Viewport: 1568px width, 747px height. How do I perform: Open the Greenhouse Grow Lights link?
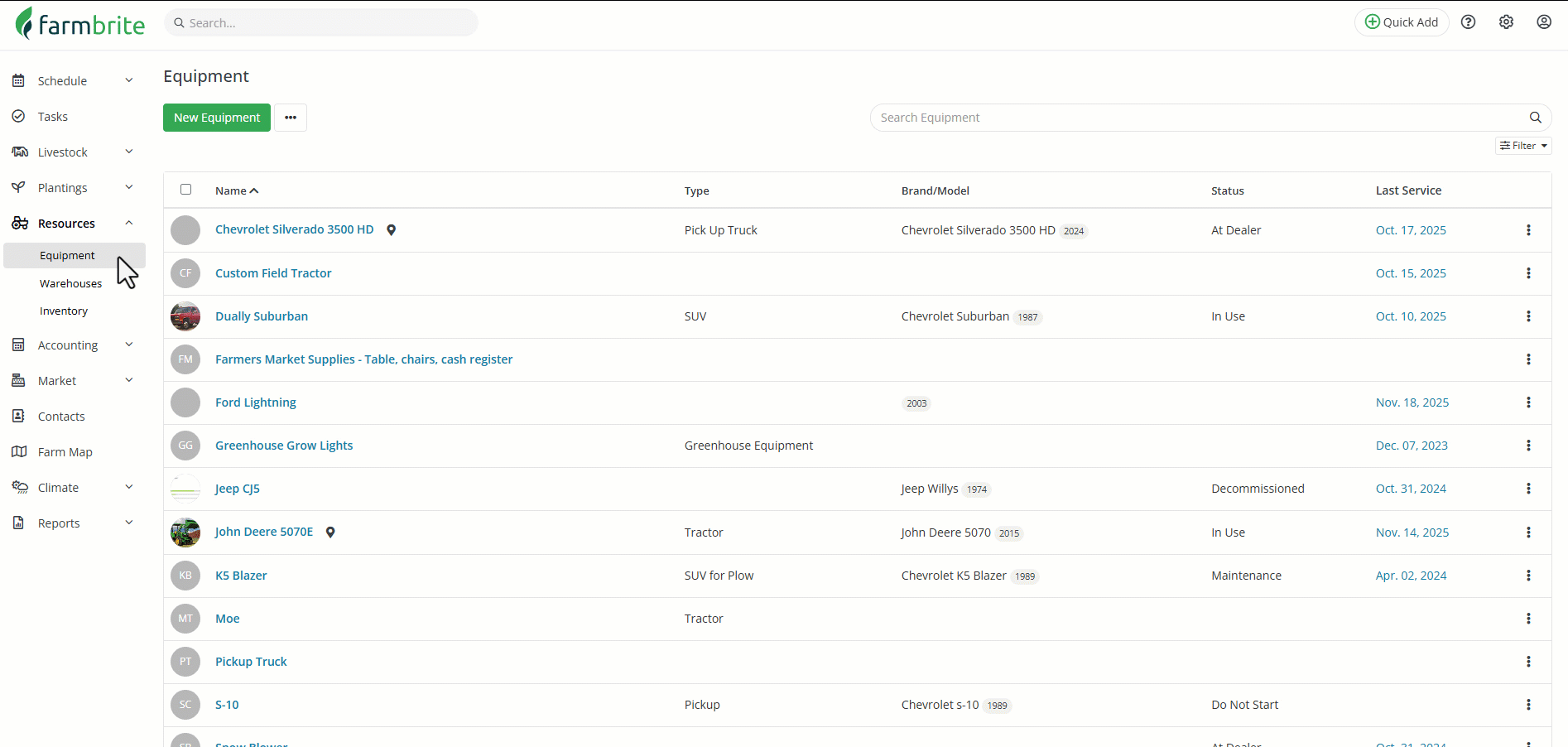tap(284, 446)
